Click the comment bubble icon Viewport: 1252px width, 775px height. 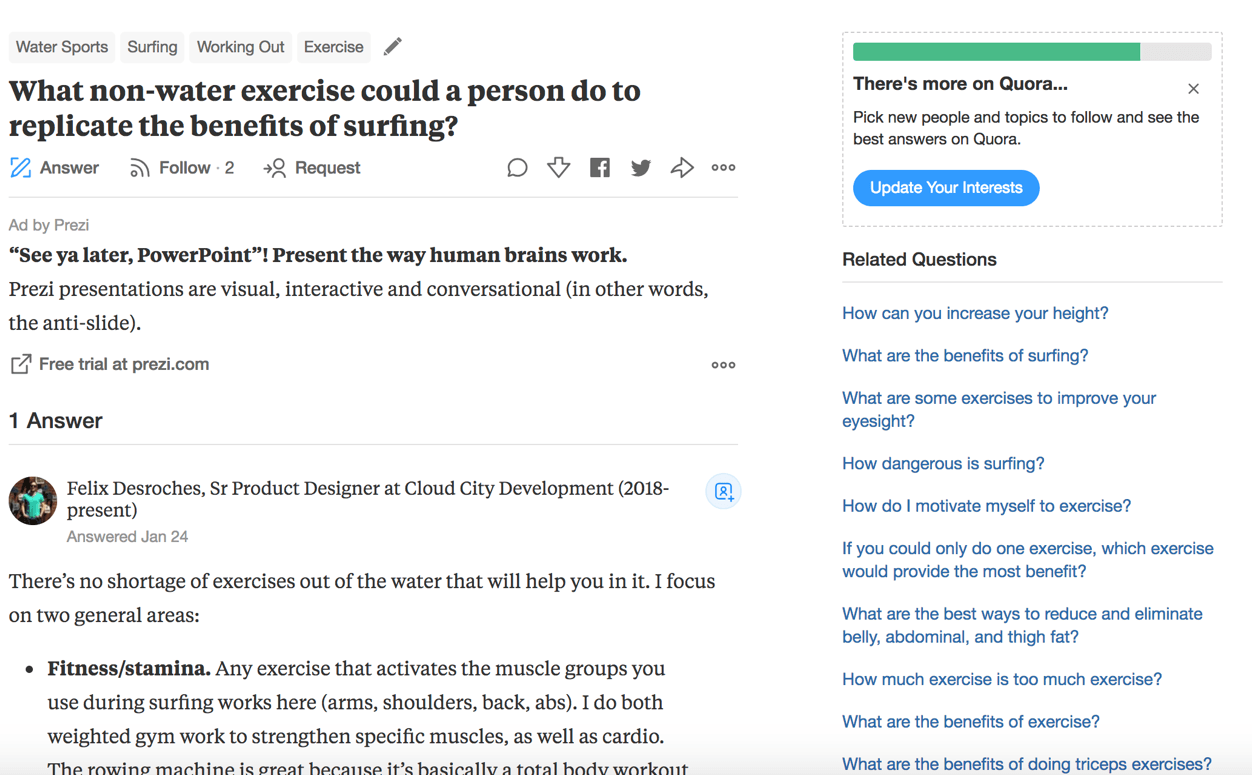(x=517, y=167)
